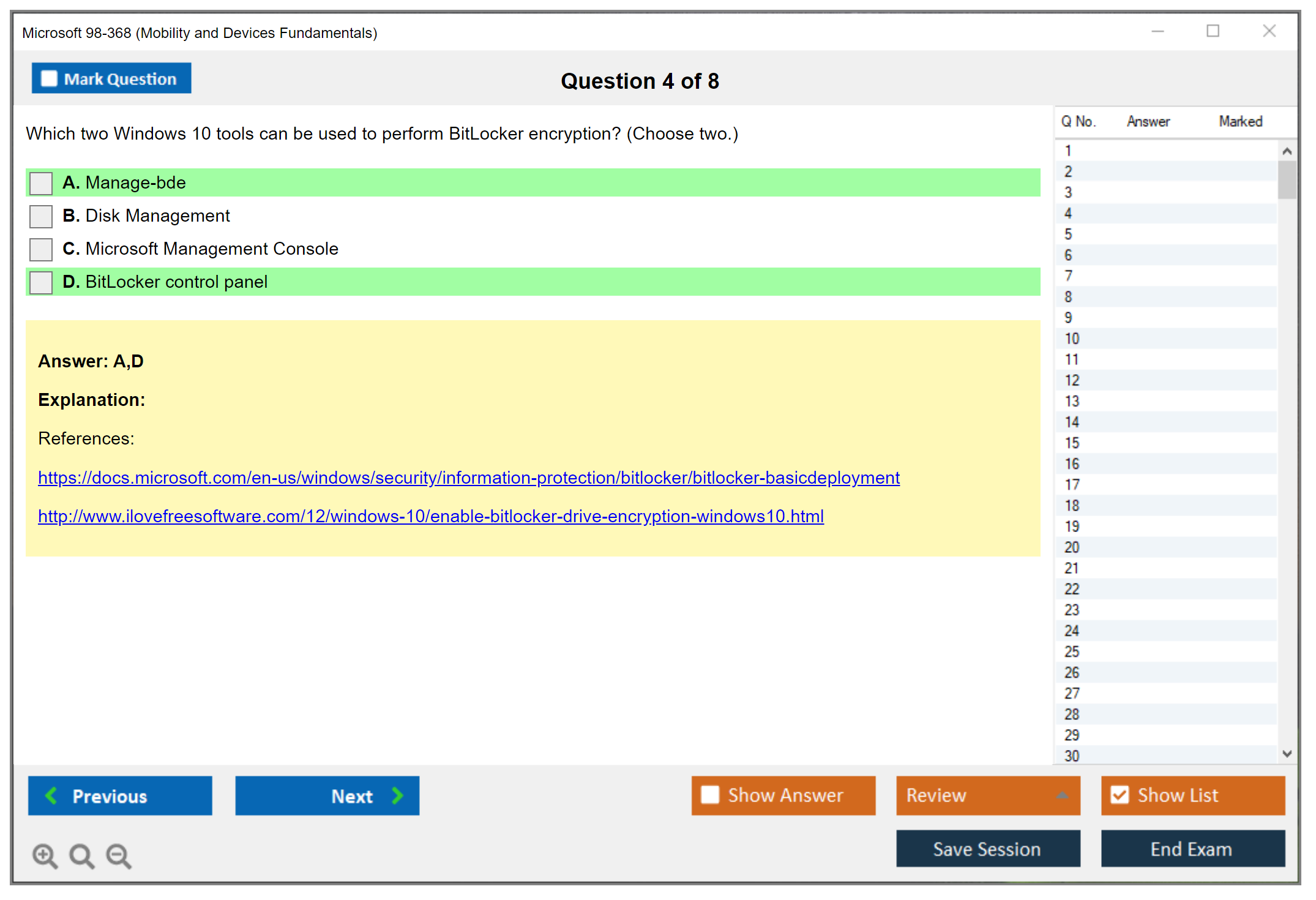
Task: Check option A Manage-bde
Action: pos(41,183)
